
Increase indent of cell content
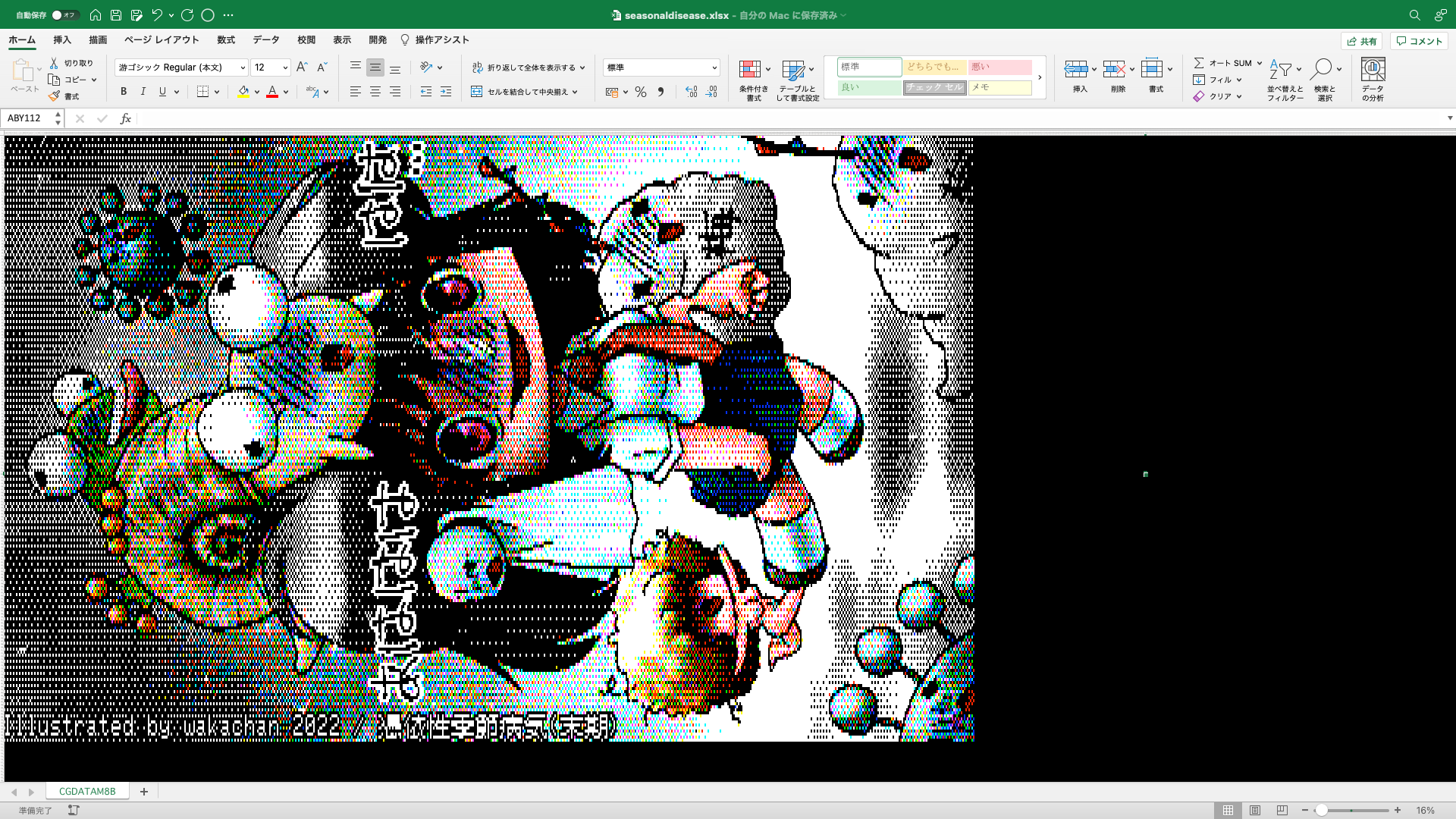(446, 92)
